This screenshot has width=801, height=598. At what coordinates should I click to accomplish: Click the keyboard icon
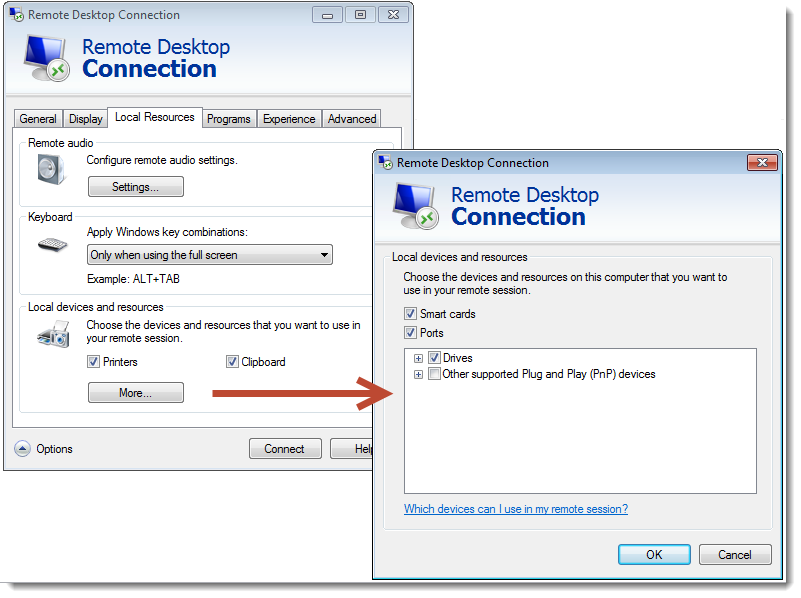click(x=51, y=244)
